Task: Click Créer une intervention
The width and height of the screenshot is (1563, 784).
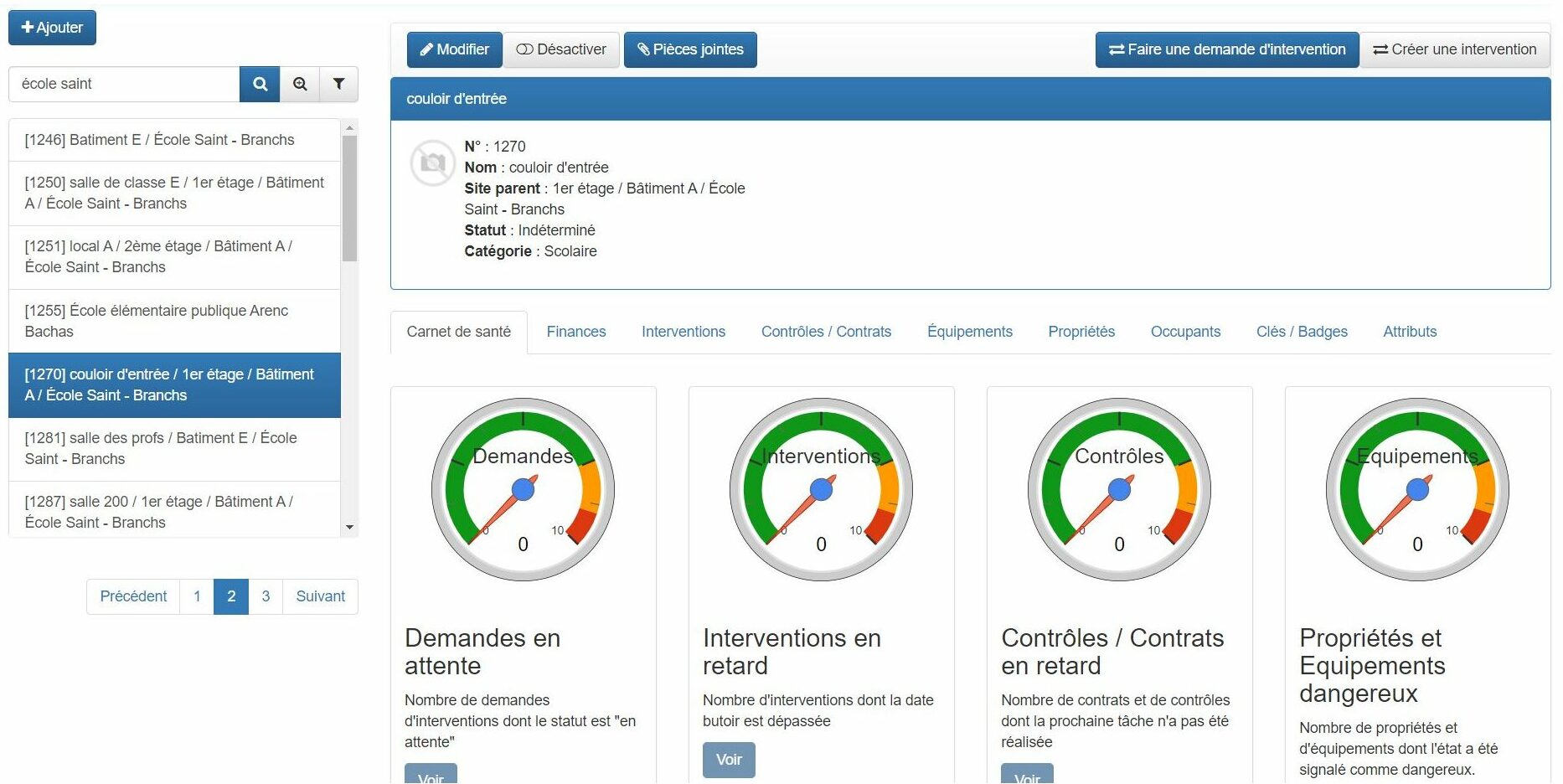Action: [1455, 49]
